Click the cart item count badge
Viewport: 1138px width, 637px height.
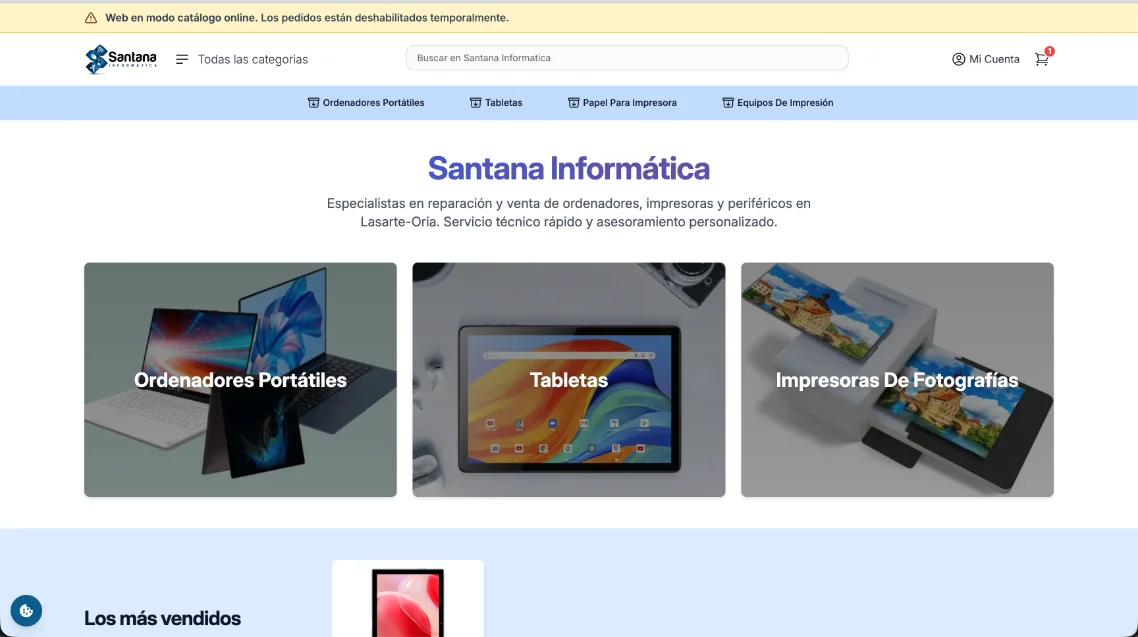[1049, 52]
